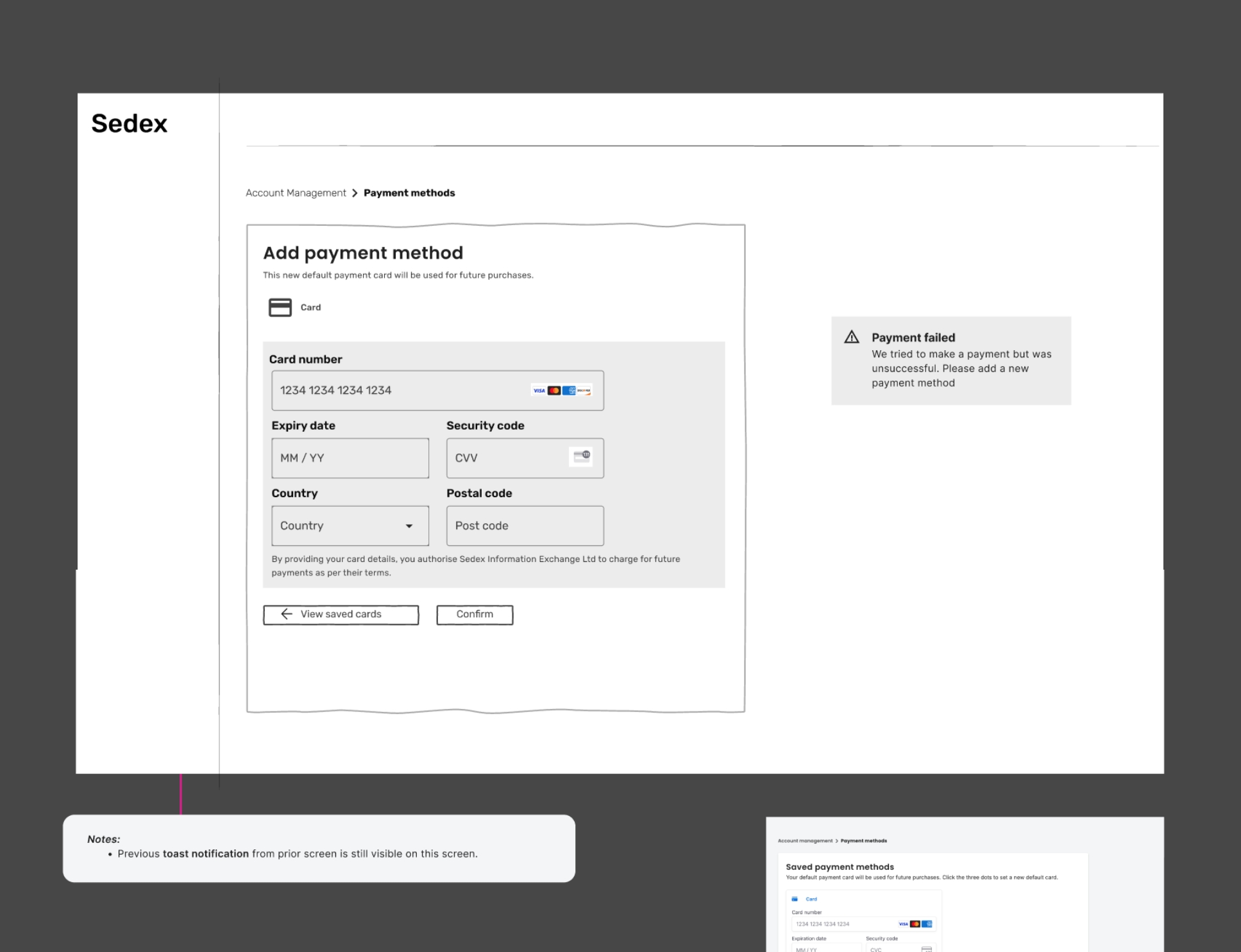
Task: Click the Country dropdown caret arrow
Action: coord(409,526)
